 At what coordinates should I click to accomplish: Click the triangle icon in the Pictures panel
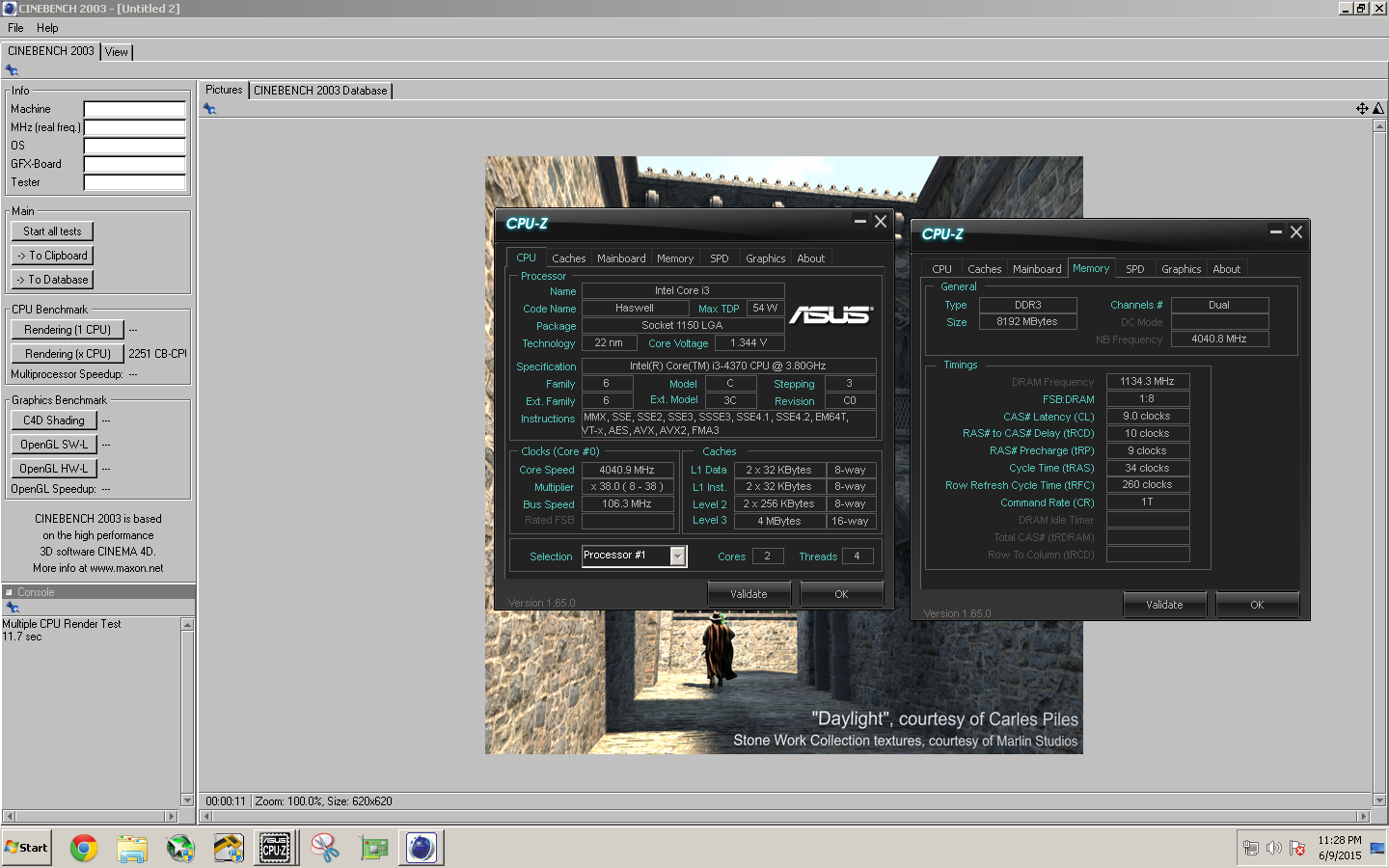[x=1378, y=109]
